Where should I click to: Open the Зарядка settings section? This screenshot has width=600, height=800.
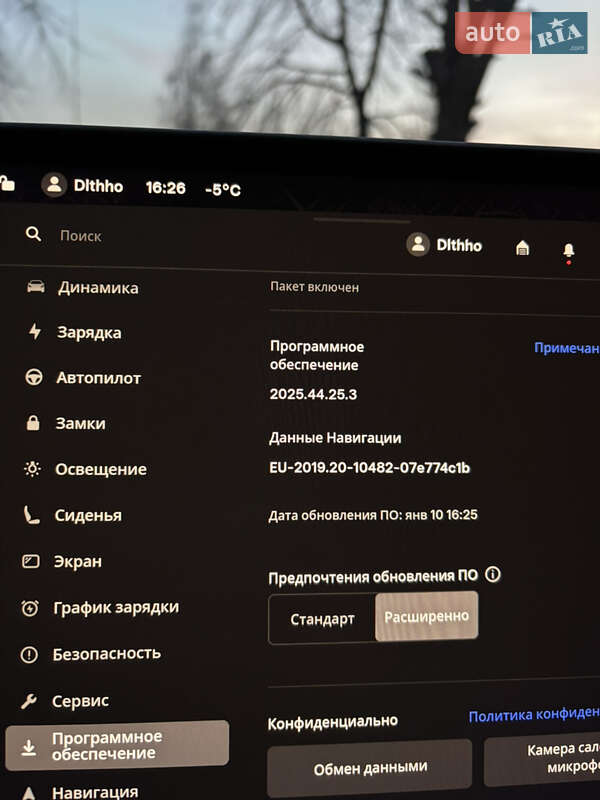89,333
